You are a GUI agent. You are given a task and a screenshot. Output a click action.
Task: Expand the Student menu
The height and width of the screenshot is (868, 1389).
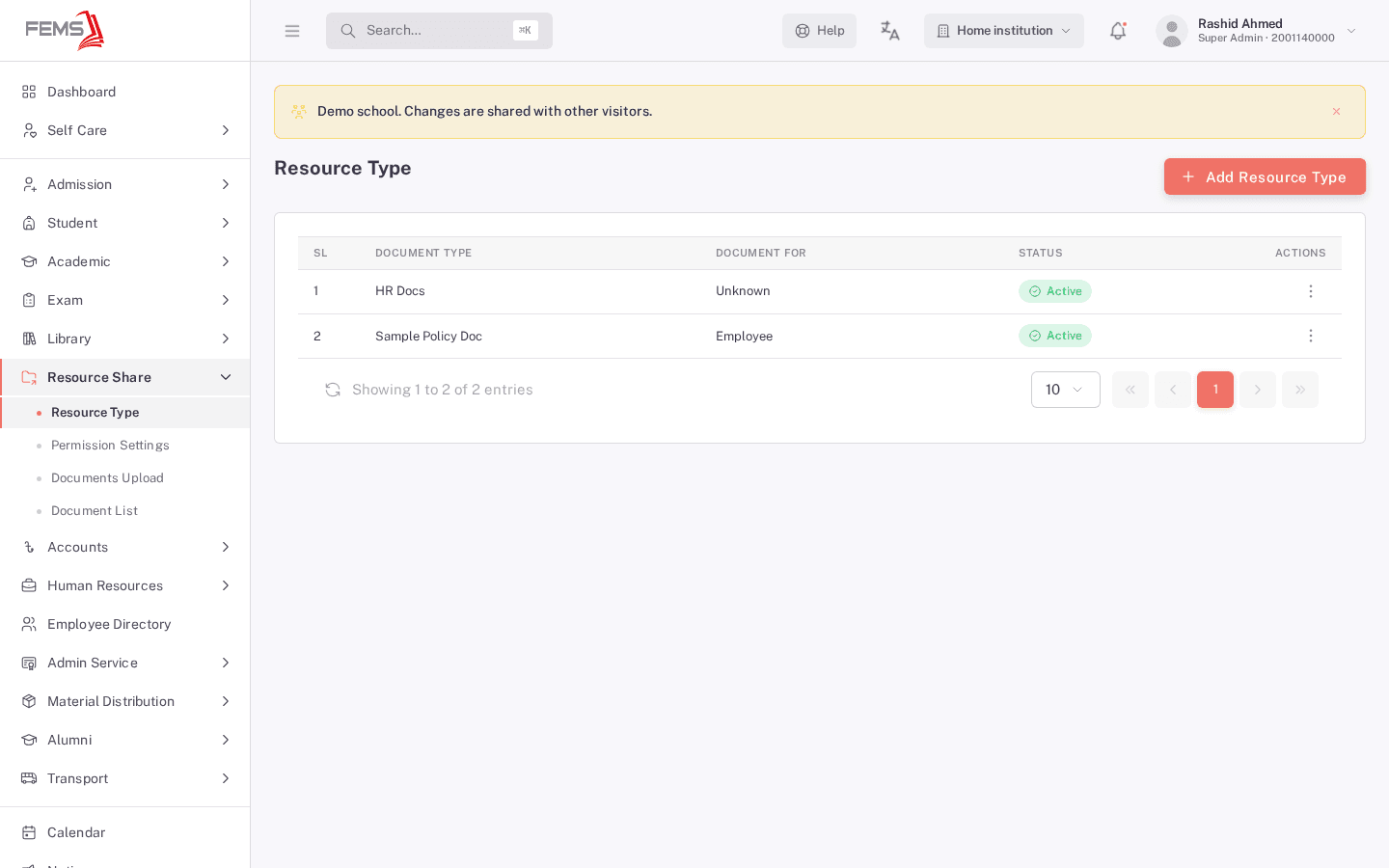tap(125, 223)
